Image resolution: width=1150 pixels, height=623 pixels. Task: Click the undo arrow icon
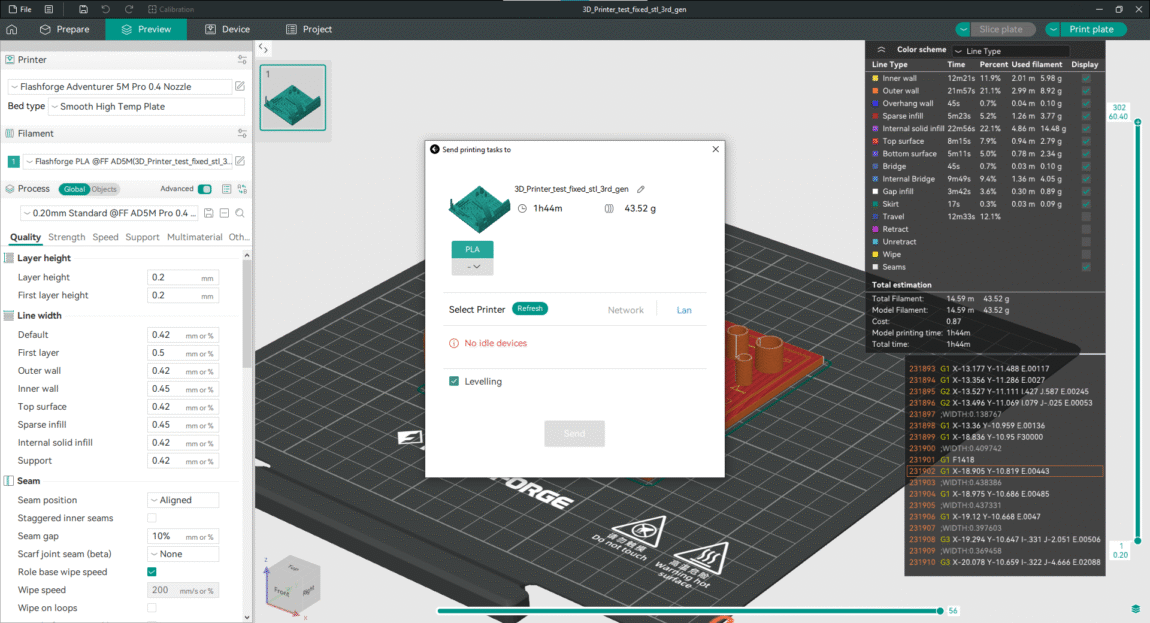106,10
